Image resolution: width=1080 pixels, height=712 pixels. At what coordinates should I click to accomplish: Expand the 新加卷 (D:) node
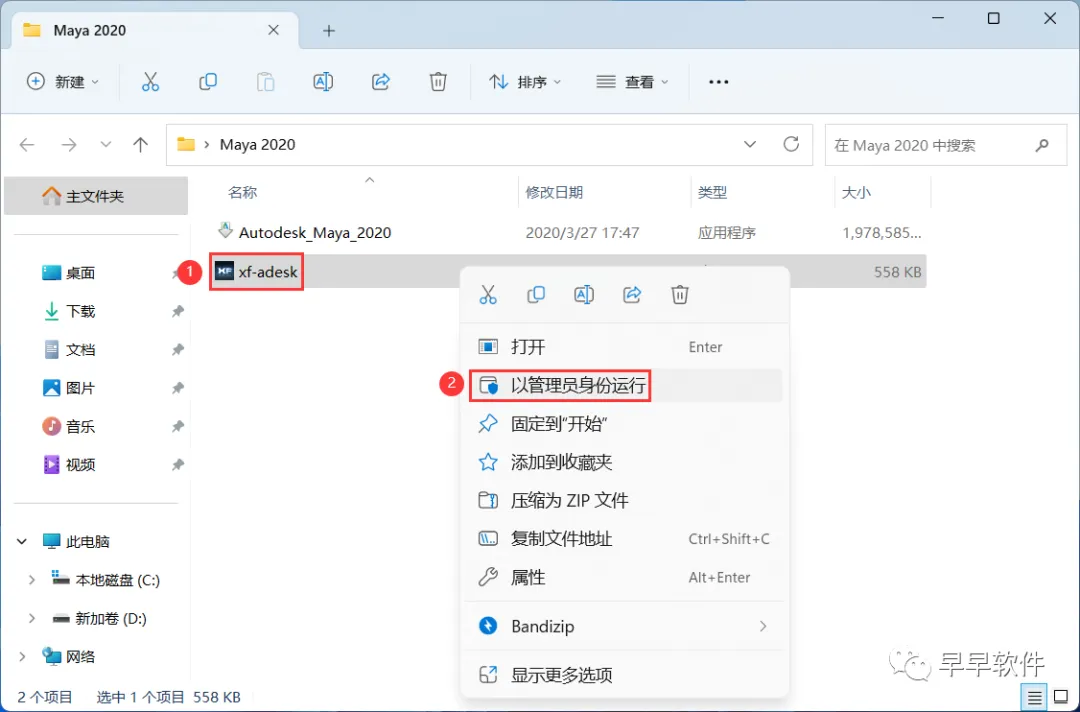[31, 619]
